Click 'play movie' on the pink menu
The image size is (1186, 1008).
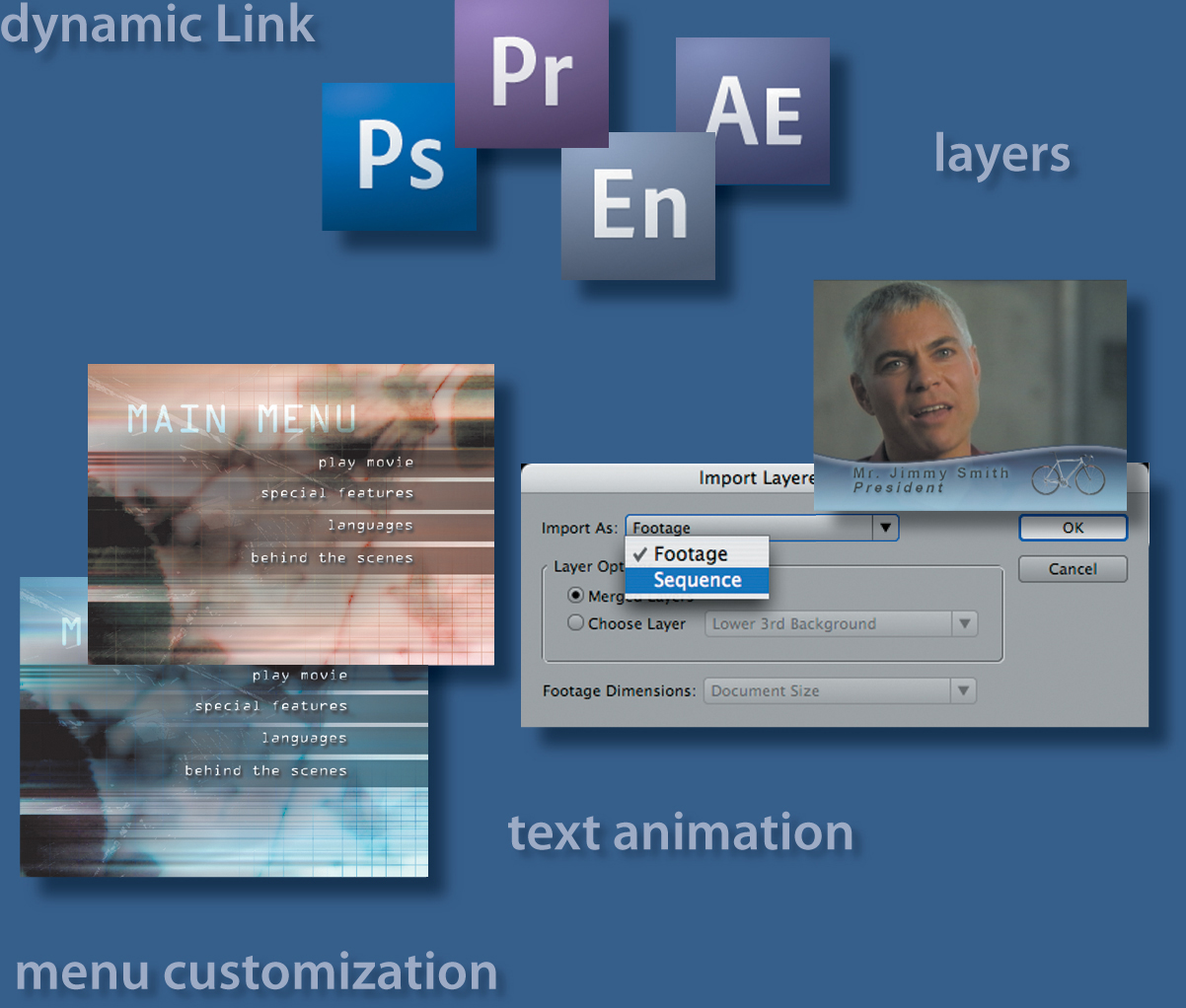(365, 462)
